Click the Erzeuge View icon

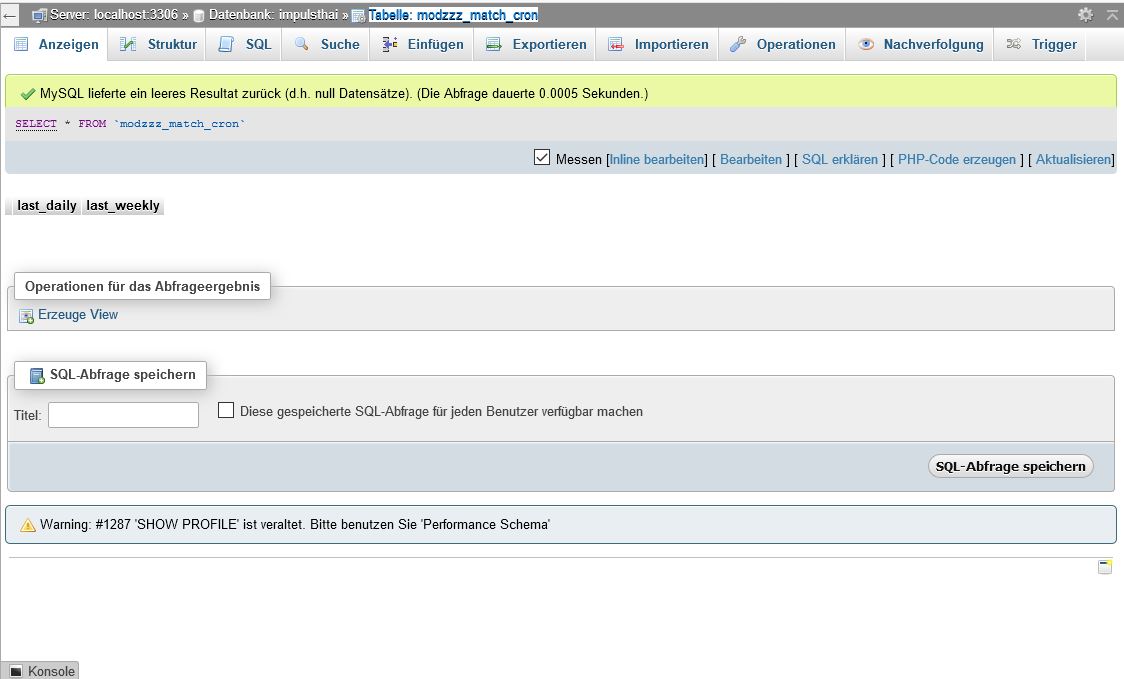point(27,316)
